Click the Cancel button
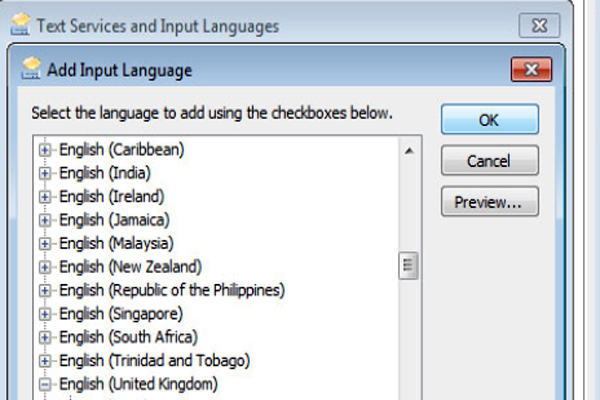The image size is (600, 400). point(489,160)
